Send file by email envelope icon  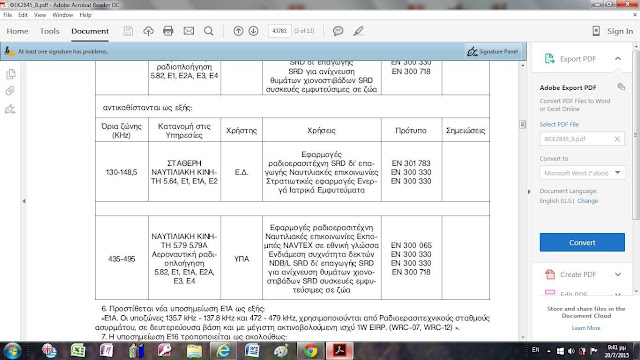coord(189,31)
